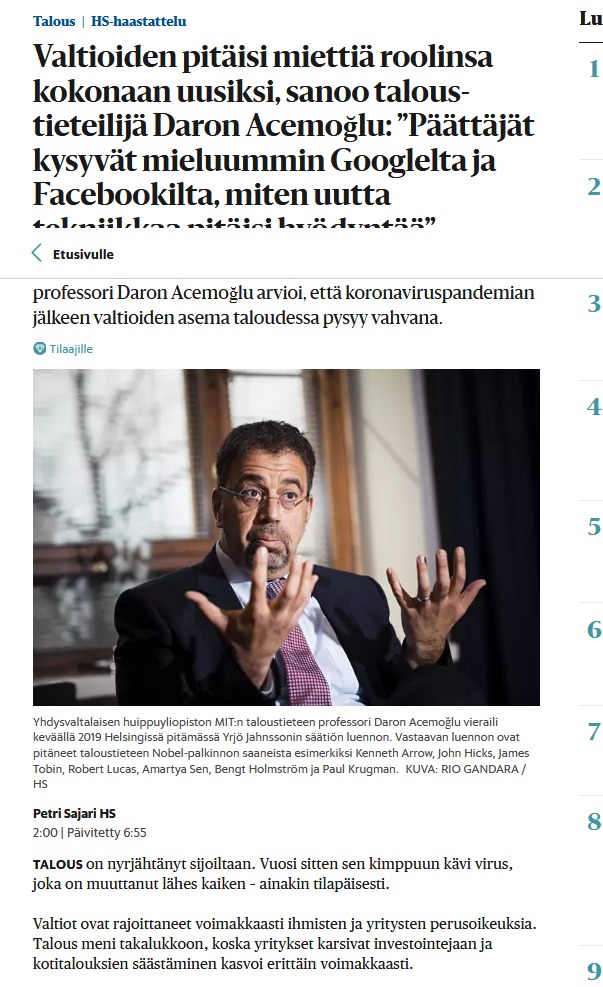
Task: Click the Luetuimmat sidebar heading
Action: pyautogui.click(x=591, y=19)
